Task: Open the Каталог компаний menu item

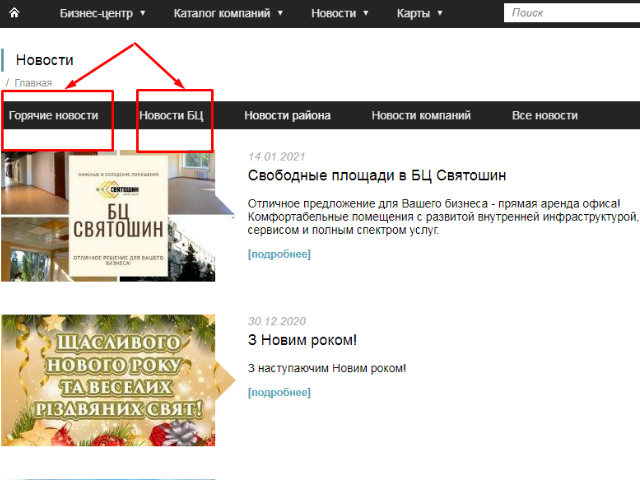Action: click(x=222, y=13)
